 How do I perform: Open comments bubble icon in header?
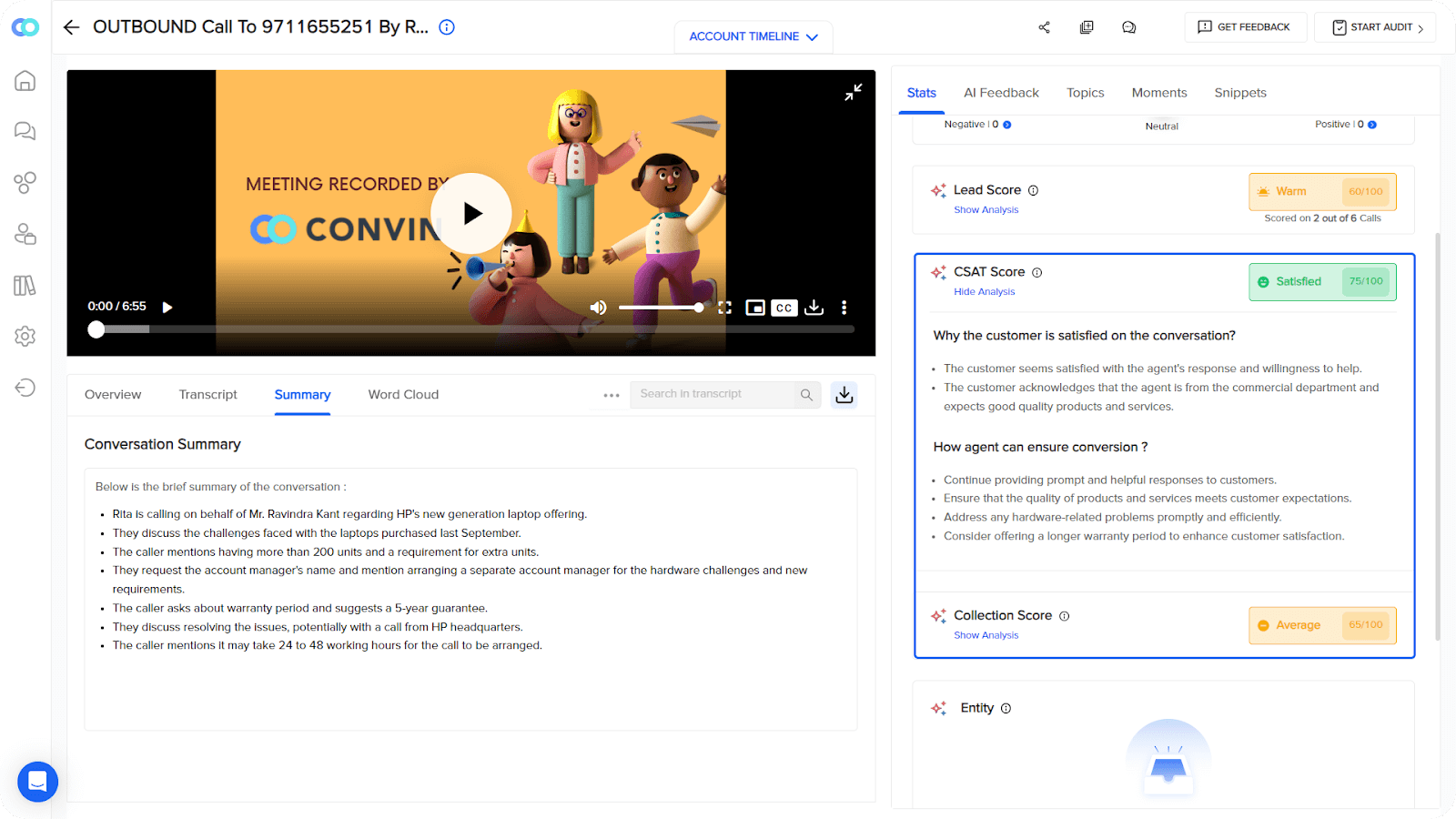(x=1129, y=27)
